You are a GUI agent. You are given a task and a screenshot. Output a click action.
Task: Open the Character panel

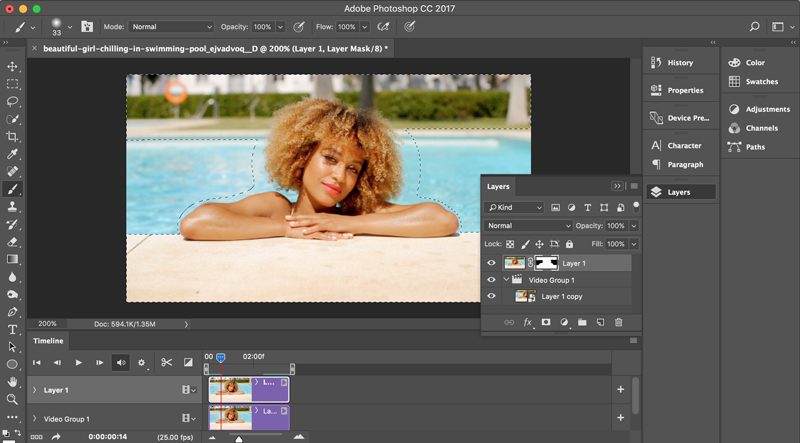tap(680, 145)
